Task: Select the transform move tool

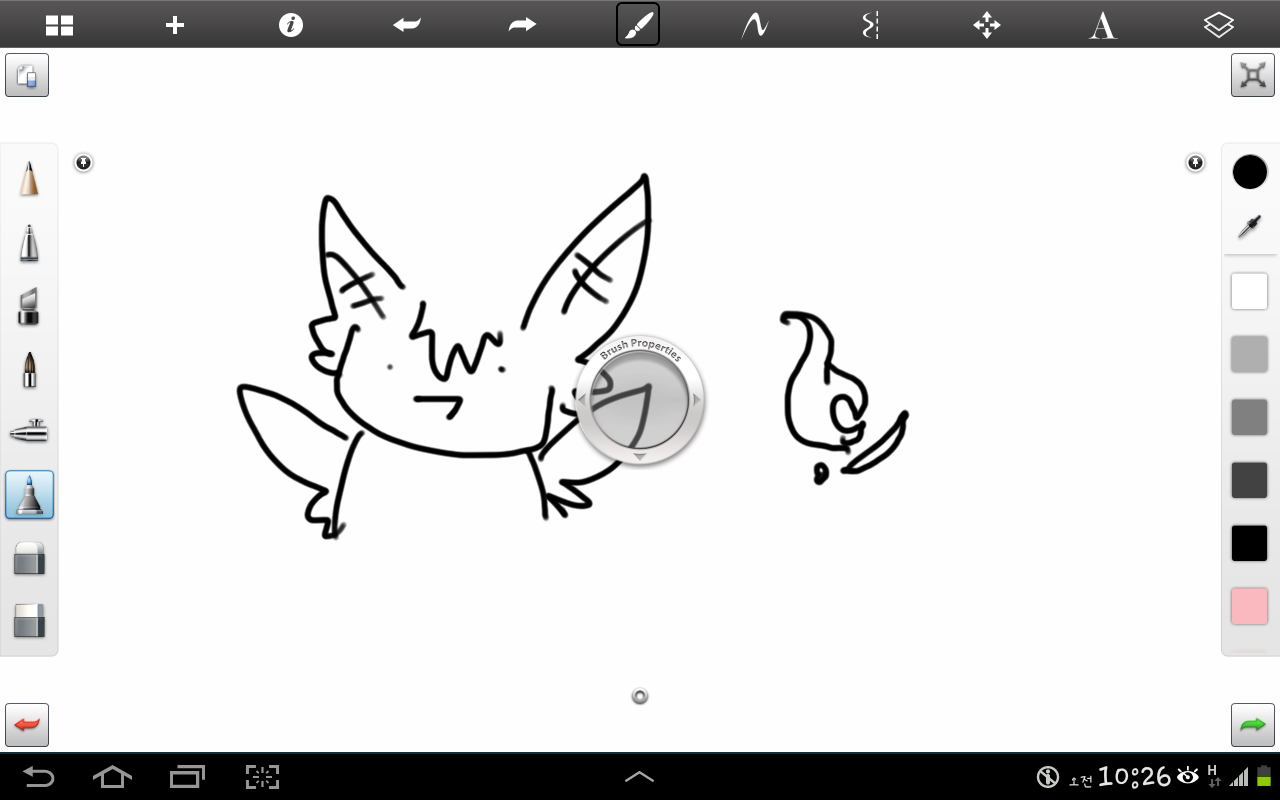Action: coord(987,25)
